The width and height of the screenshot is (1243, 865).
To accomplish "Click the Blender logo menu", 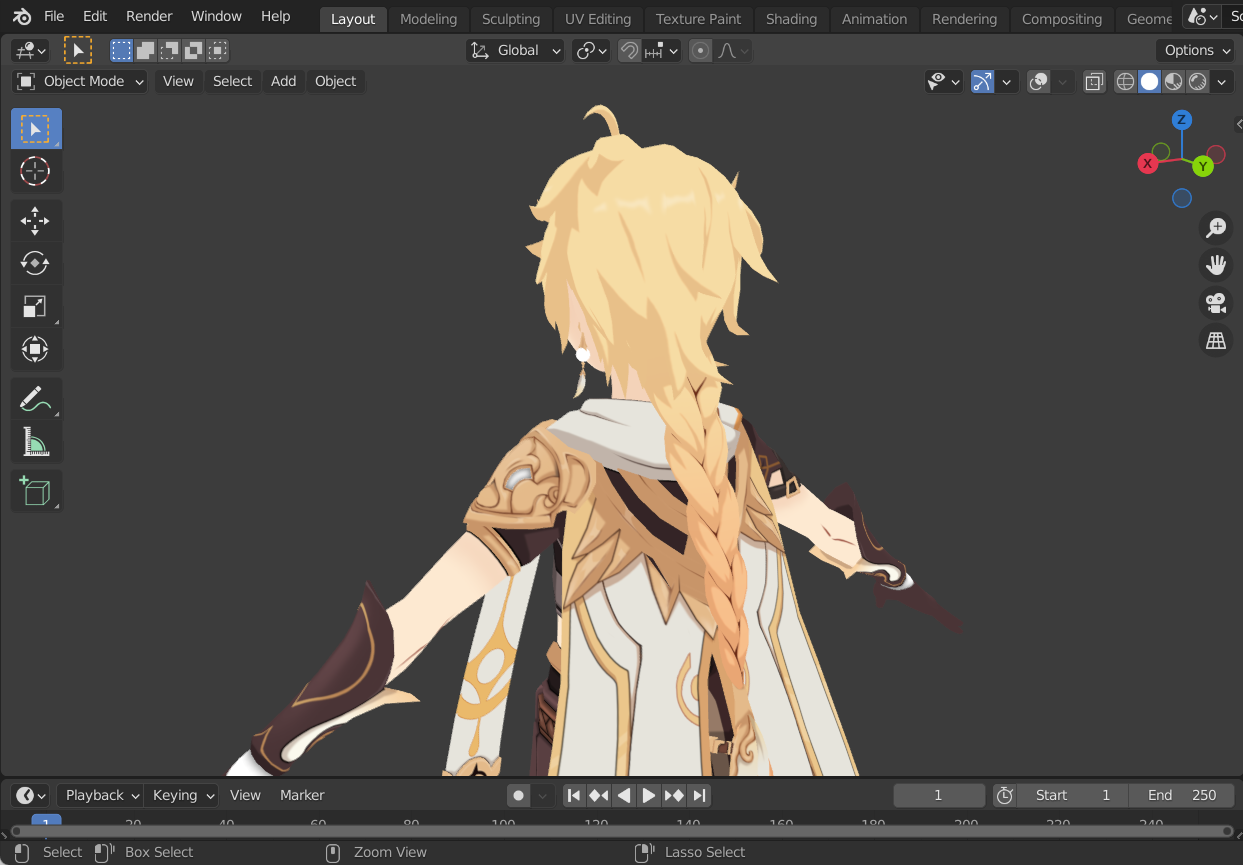I will (x=22, y=17).
